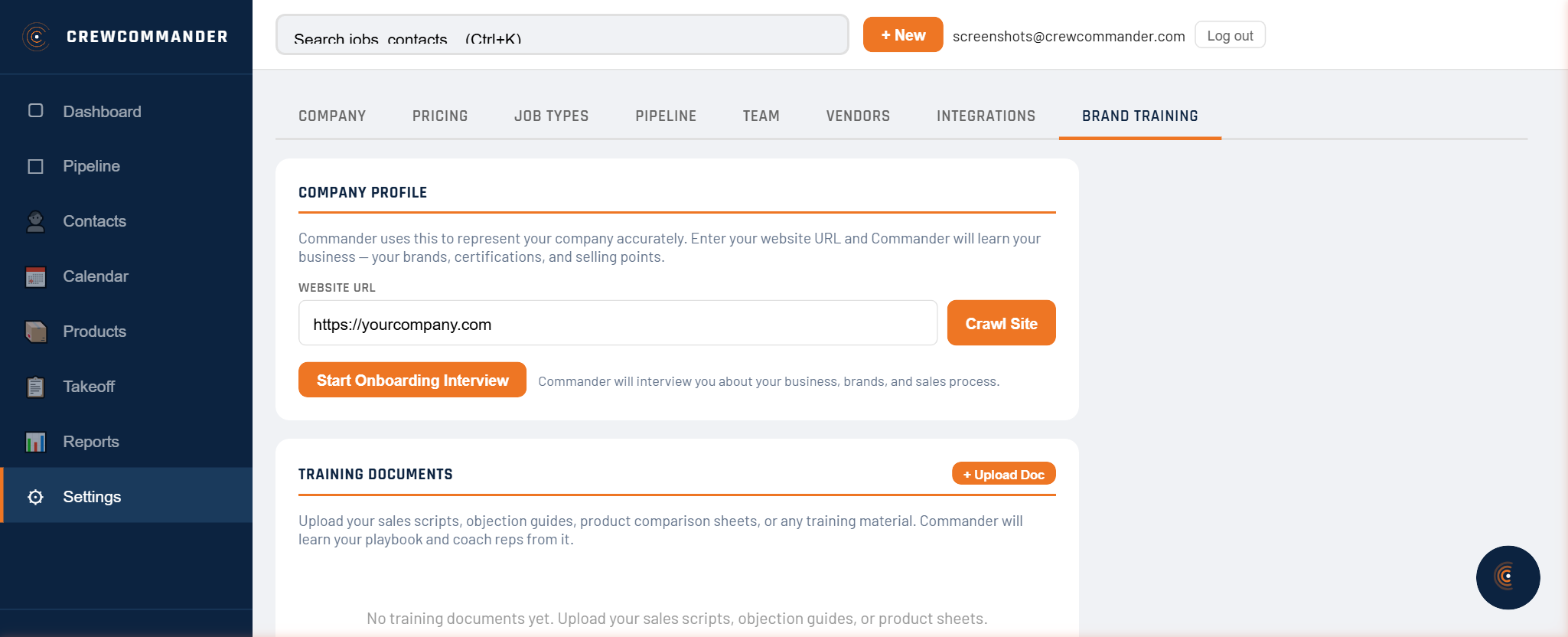The height and width of the screenshot is (637, 1568).
Task: Click the Products box icon
Action: 35,332
